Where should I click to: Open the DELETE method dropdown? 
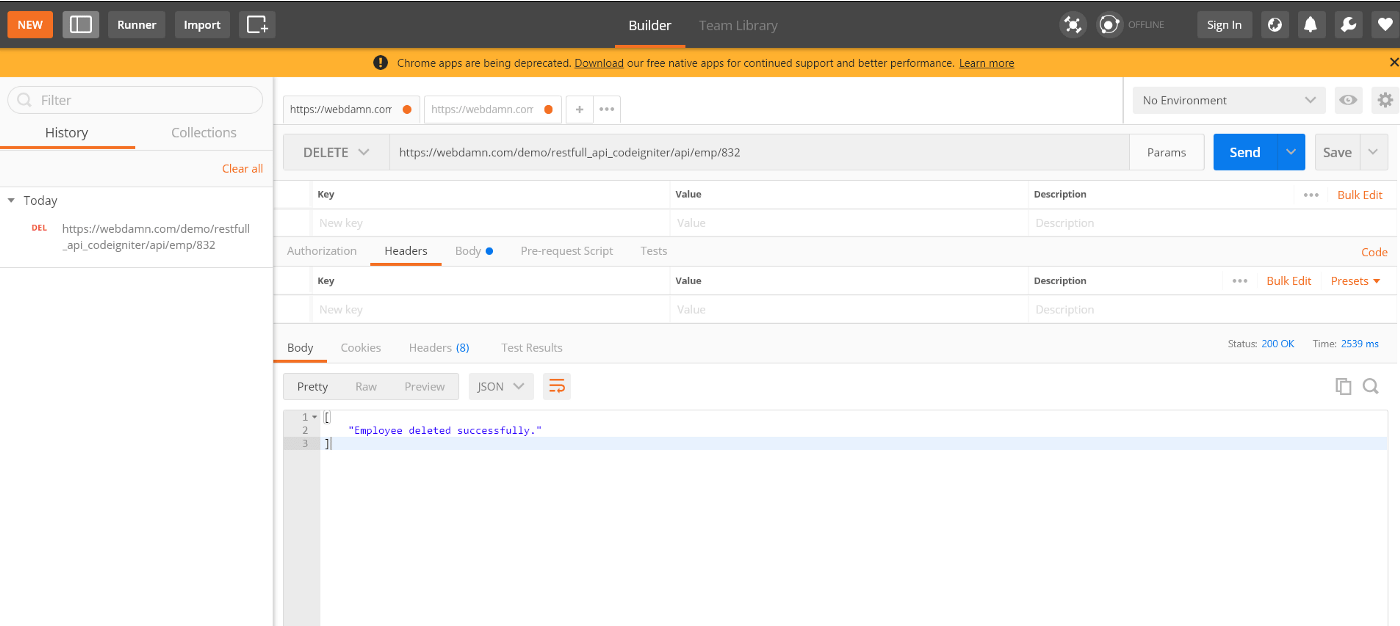tap(336, 152)
